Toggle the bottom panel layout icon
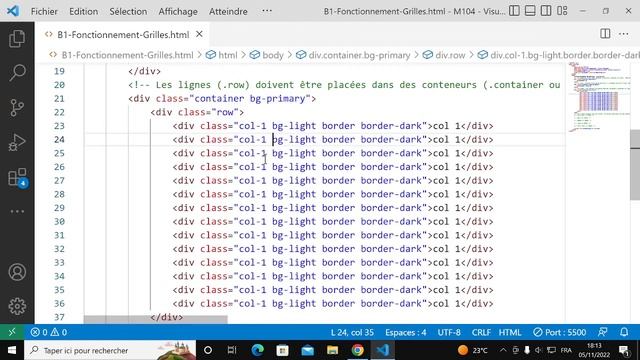The image size is (640, 360). click(530, 11)
